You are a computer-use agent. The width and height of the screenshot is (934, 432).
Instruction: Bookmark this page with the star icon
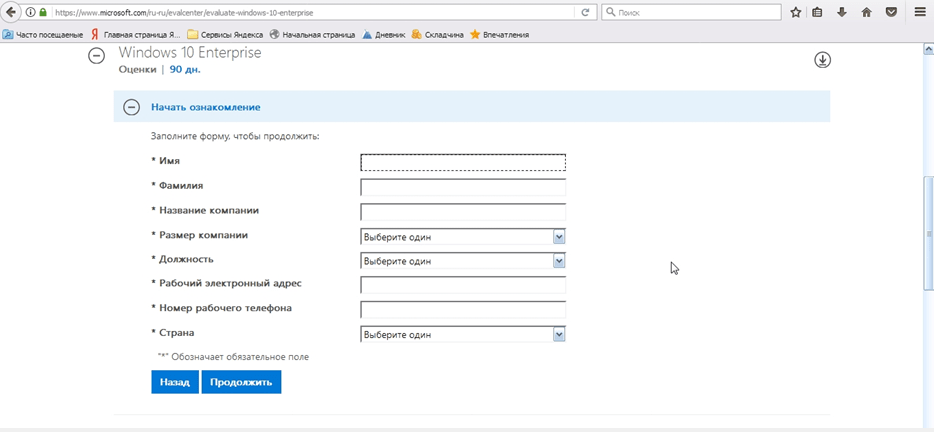pyautogui.click(x=796, y=12)
